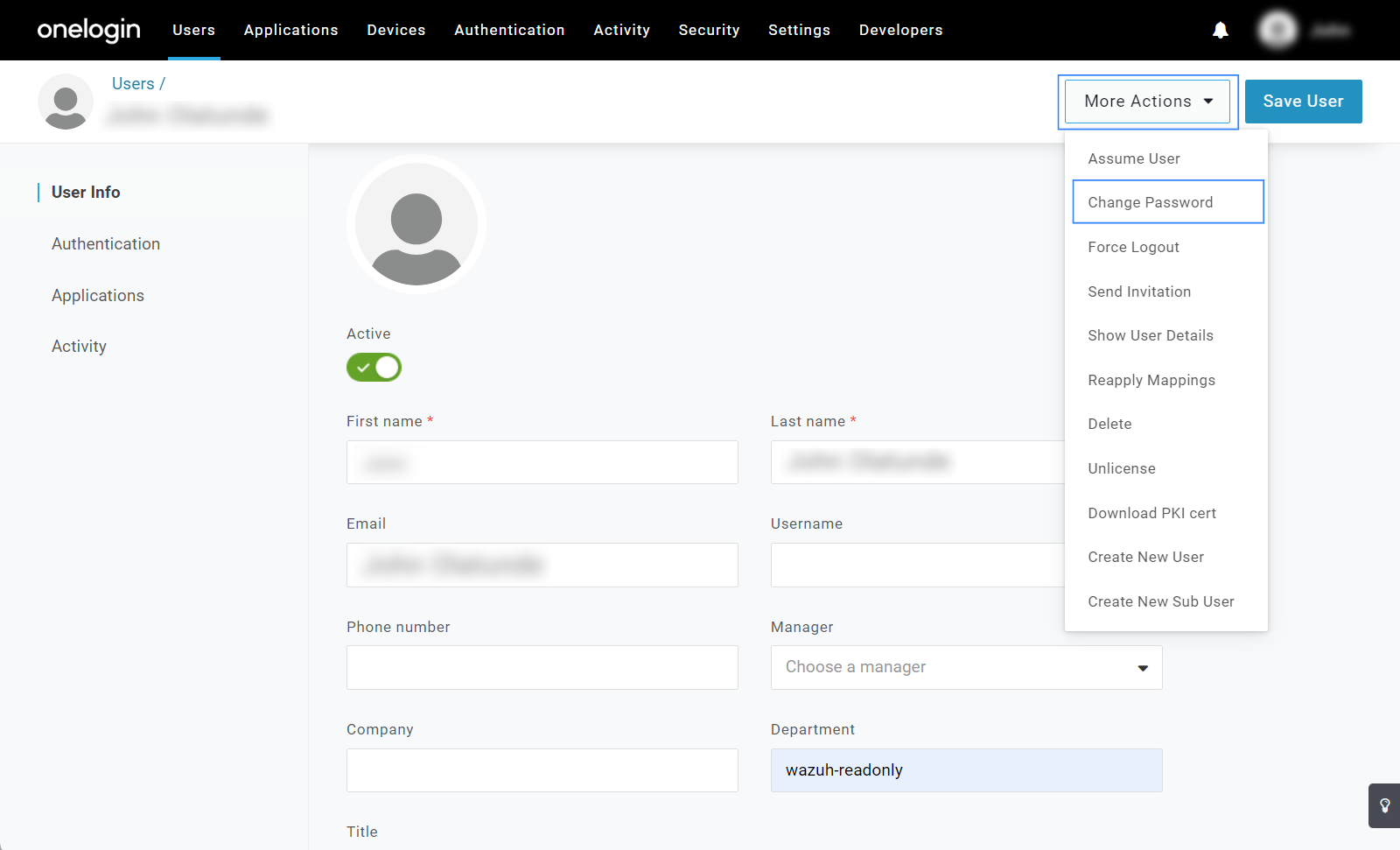Click the Phone number input field
This screenshot has width=1400, height=850.
[x=542, y=667]
